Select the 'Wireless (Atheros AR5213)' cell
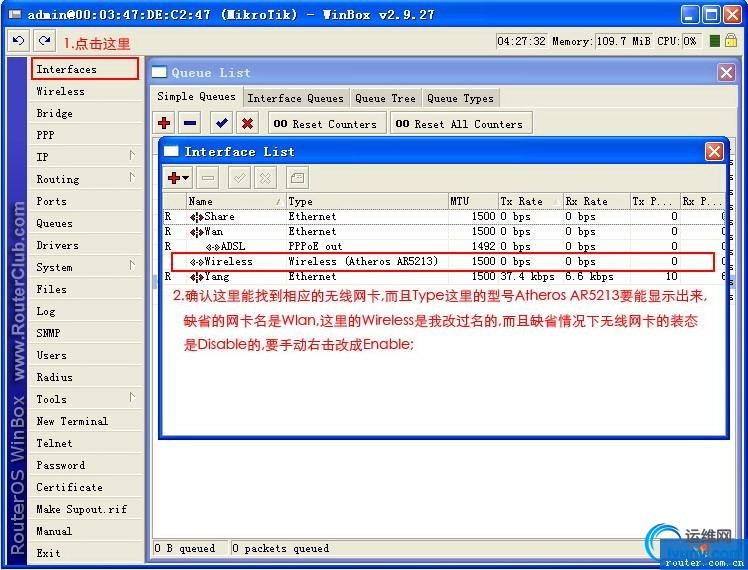This screenshot has width=748, height=570. [363, 261]
